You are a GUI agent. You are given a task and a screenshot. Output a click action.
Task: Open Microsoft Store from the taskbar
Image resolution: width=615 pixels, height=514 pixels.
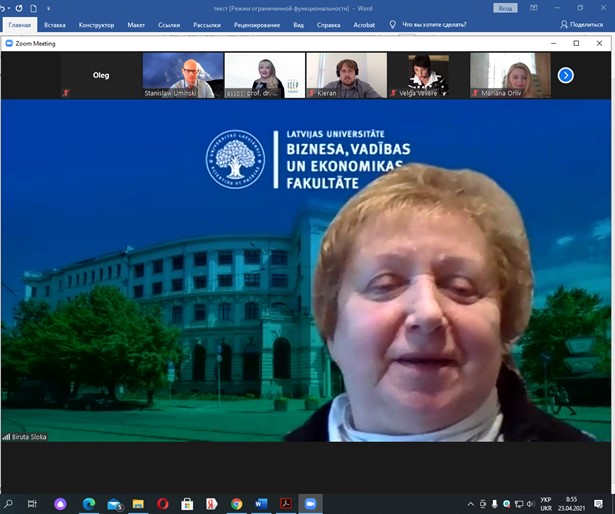point(187,504)
